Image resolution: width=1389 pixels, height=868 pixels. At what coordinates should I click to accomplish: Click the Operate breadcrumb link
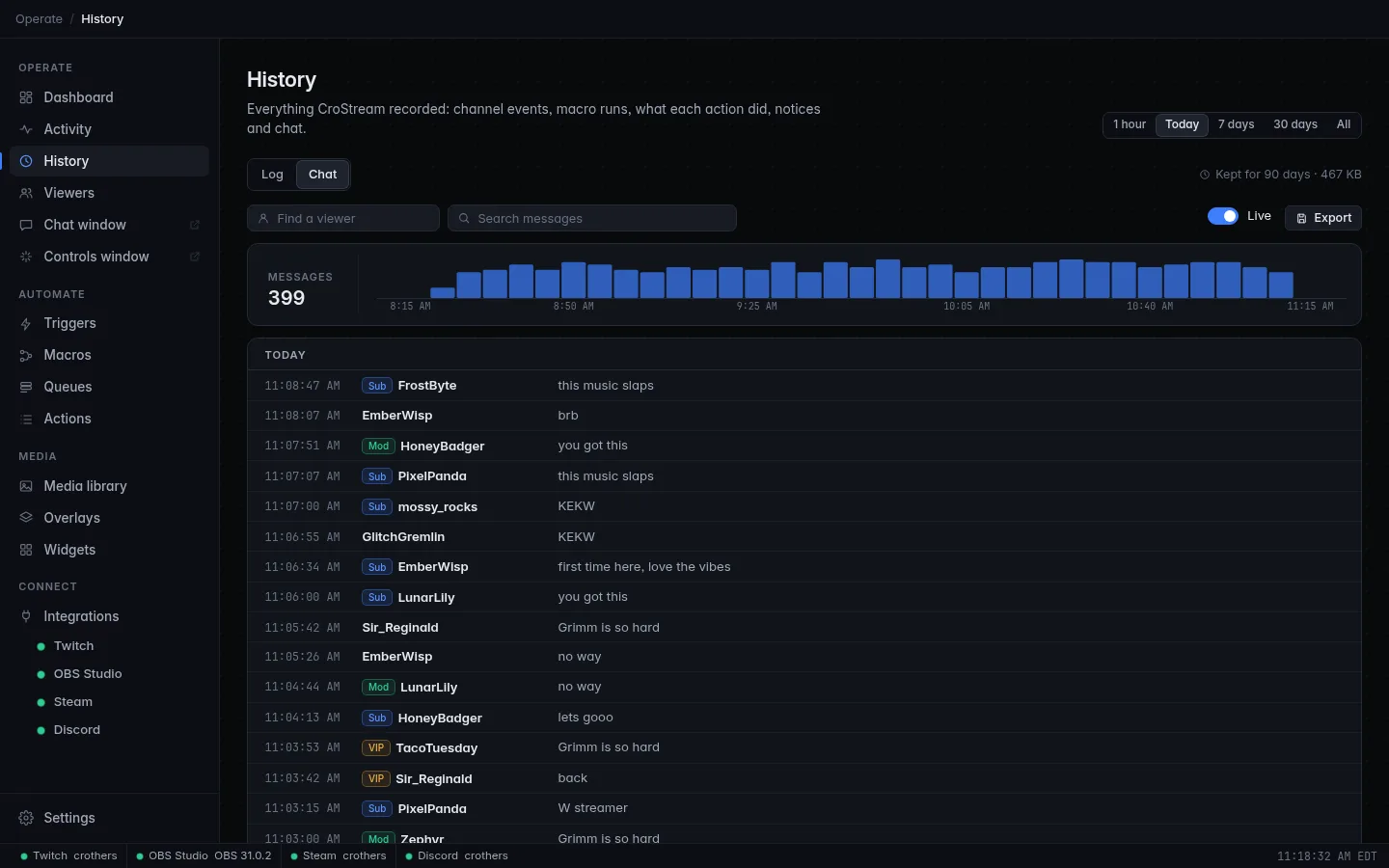pyautogui.click(x=39, y=19)
